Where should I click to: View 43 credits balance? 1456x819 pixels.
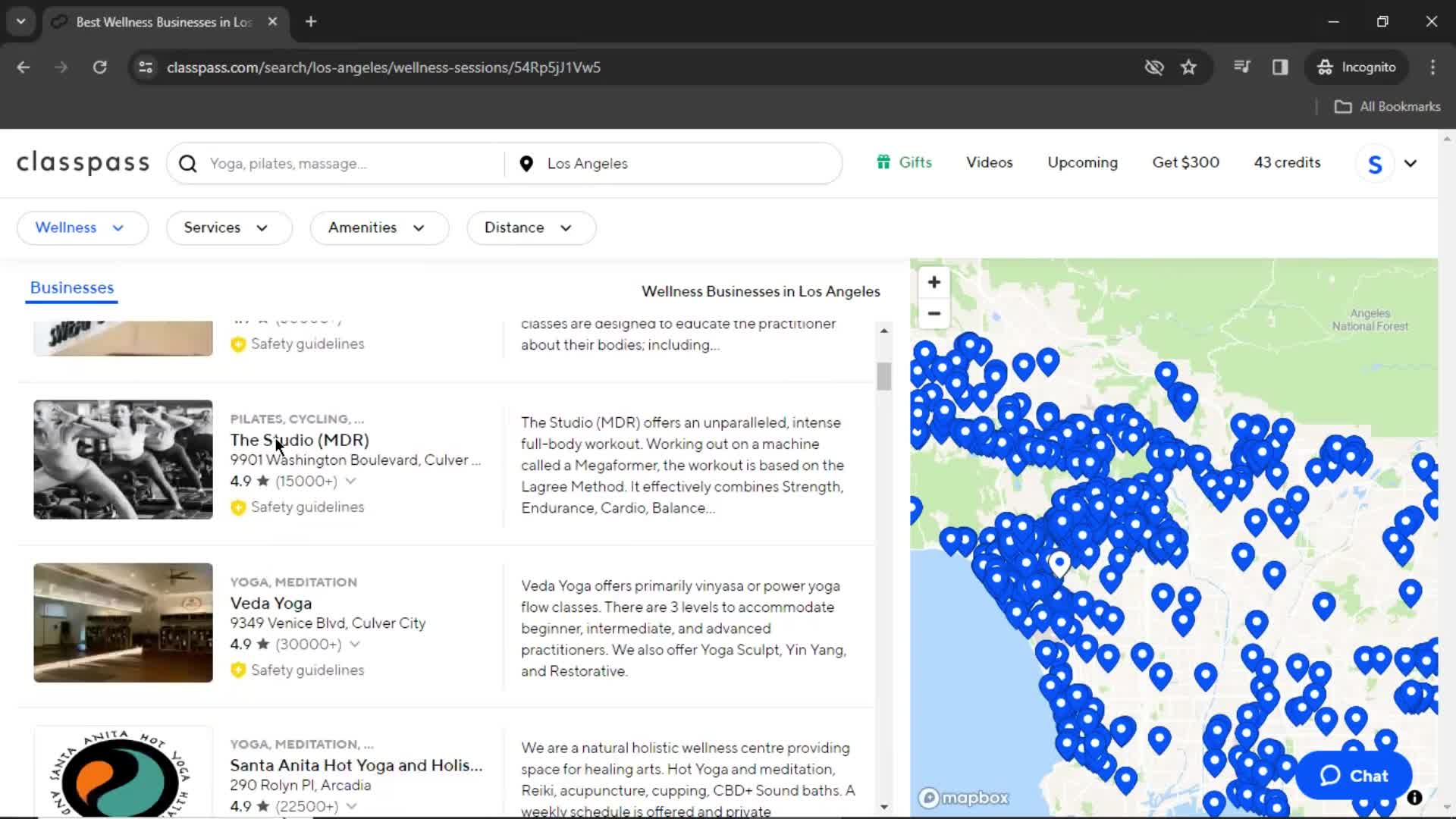coord(1287,162)
